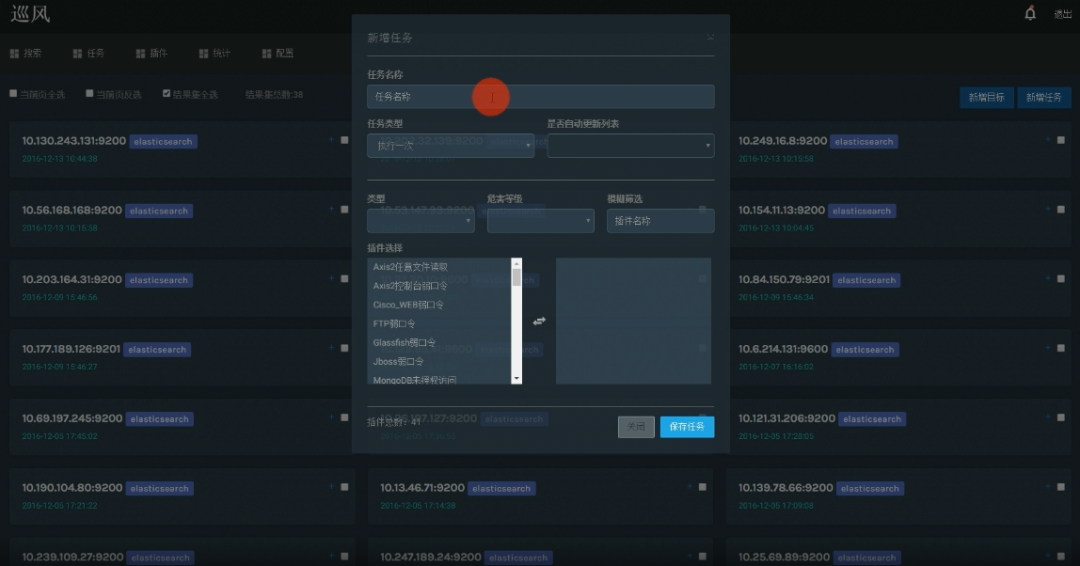Open the 搜索 nav menu
This screenshot has width=1080, height=566.
[x=26, y=53]
